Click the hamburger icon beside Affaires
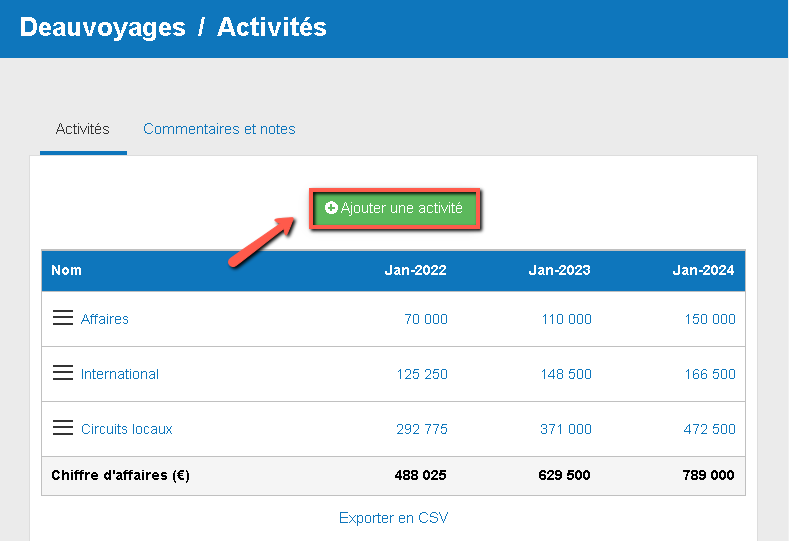Image resolution: width=789 pixels, height=541 pixels. 63,318
